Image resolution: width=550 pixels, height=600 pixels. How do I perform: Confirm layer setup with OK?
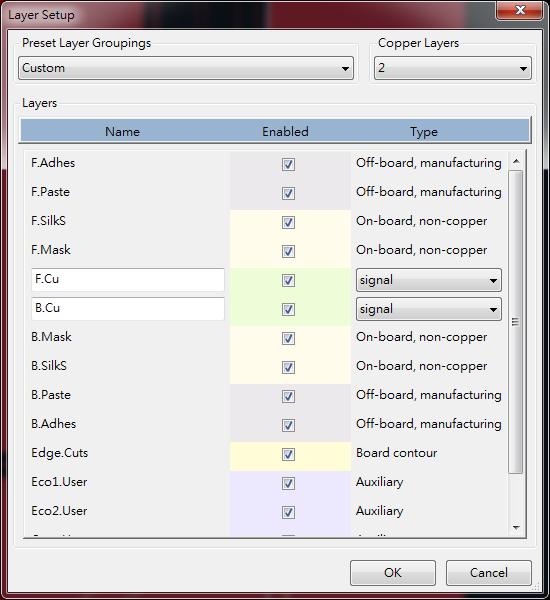(x=393, y=573)
